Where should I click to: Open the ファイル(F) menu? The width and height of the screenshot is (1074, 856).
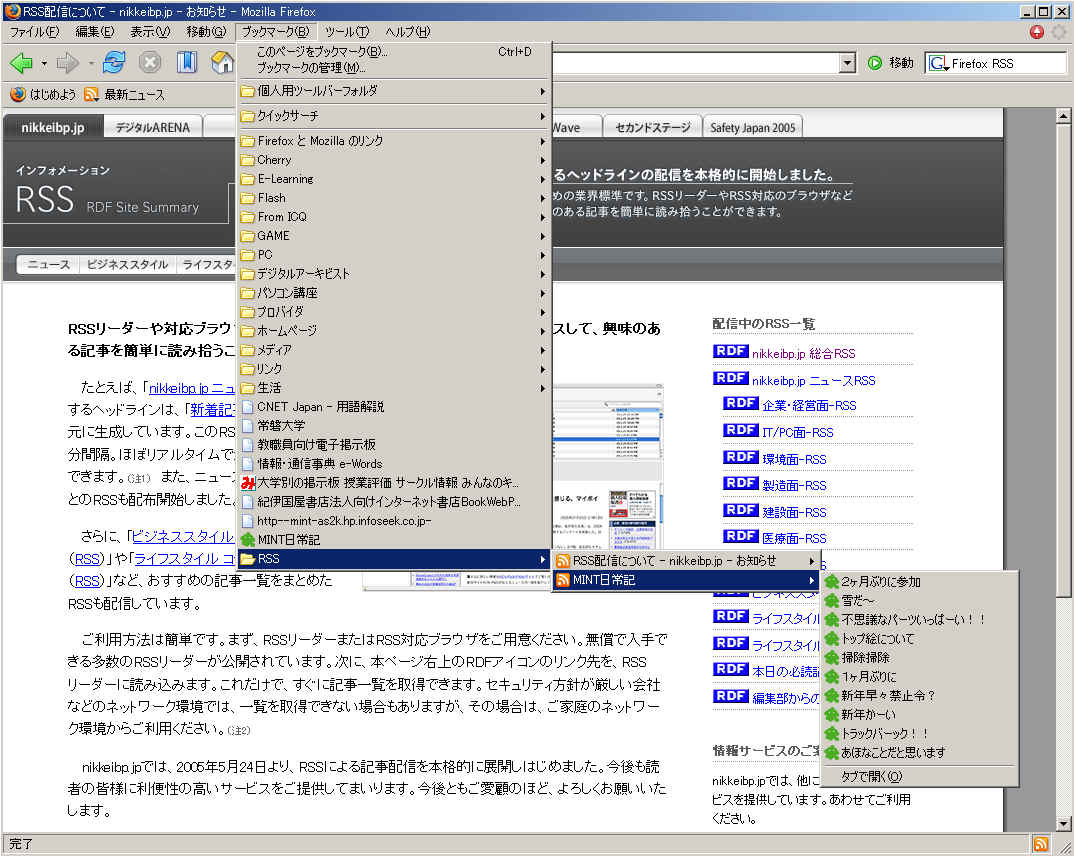point(34,32)
